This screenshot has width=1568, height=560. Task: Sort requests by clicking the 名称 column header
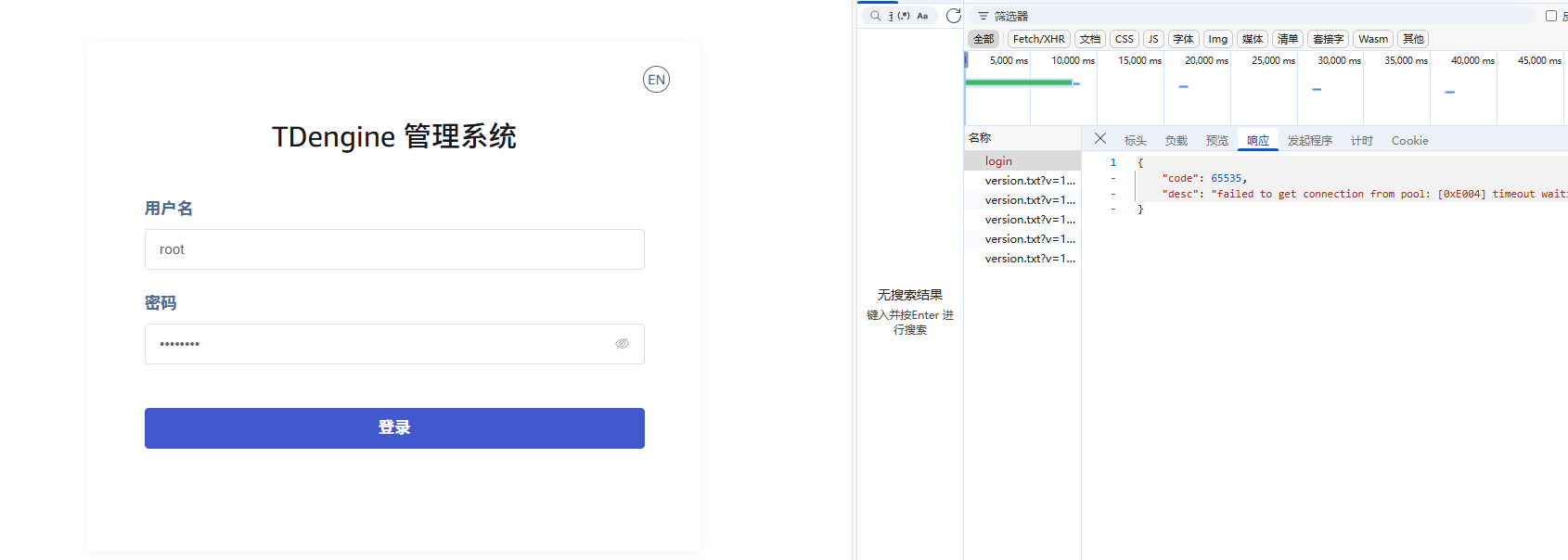coord(980,138)
